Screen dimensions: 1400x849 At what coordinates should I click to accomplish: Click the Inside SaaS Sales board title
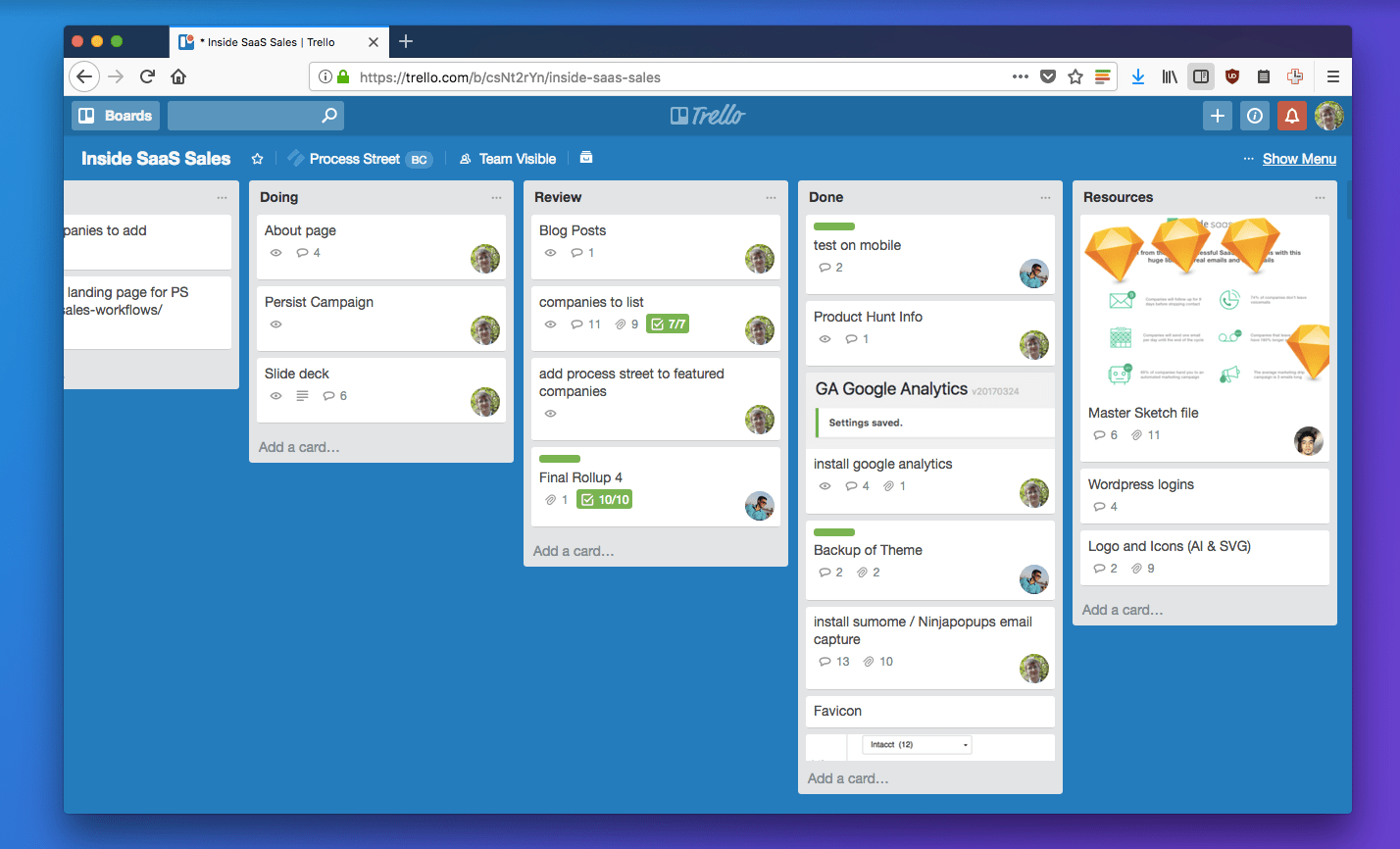[x=156, y=159]
